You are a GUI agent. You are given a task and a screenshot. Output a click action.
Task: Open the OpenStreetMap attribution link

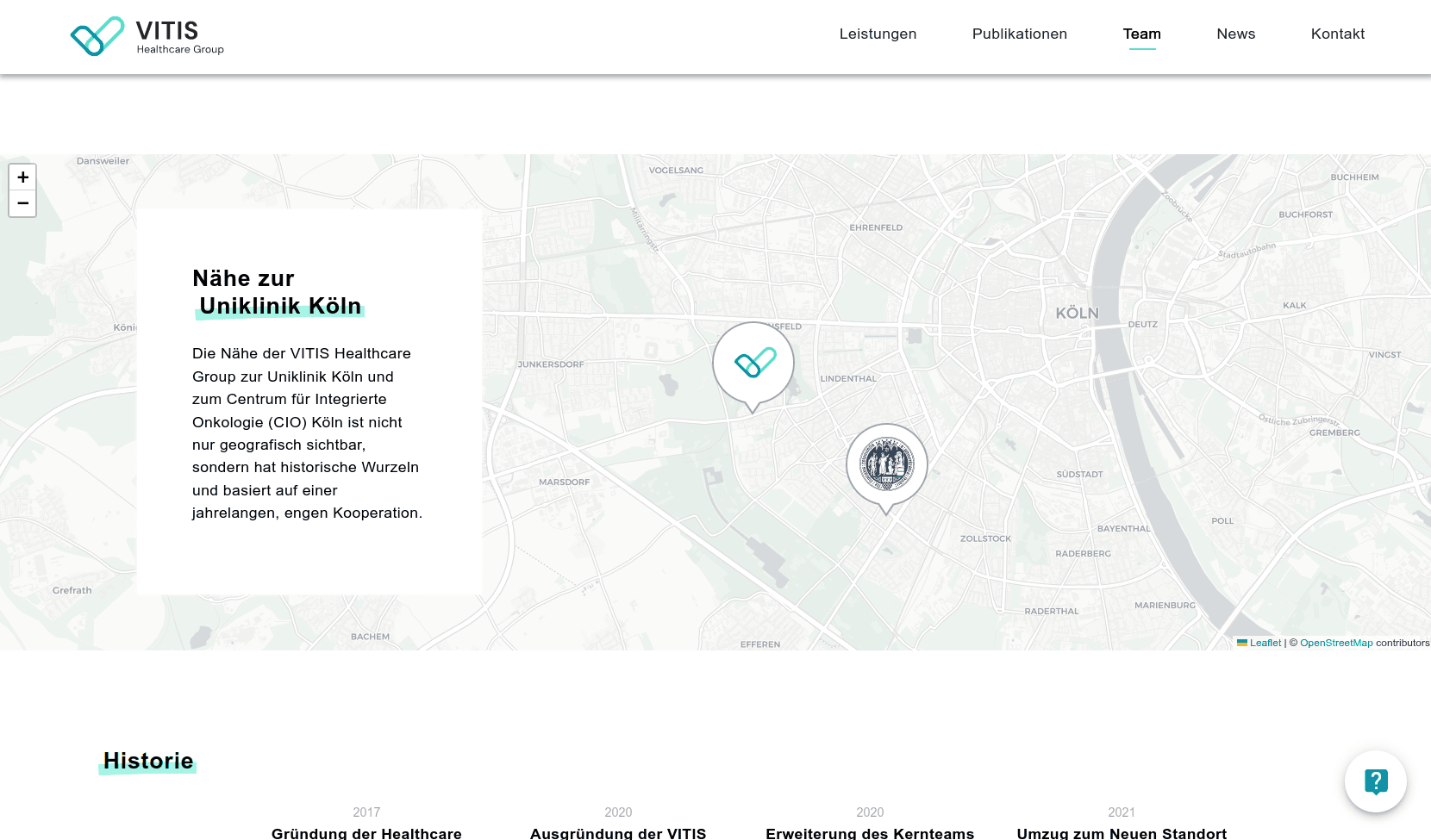click(1336, 643)
